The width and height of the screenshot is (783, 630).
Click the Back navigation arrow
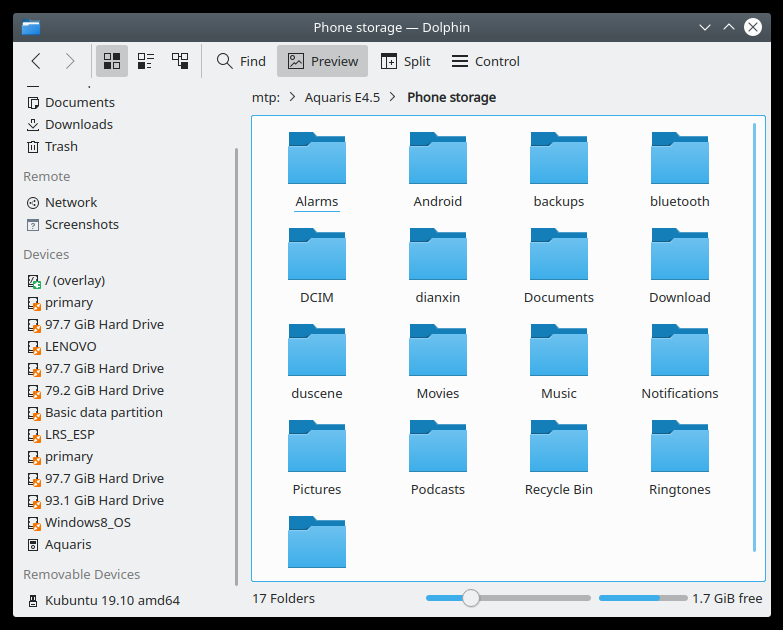pos(36,61)
